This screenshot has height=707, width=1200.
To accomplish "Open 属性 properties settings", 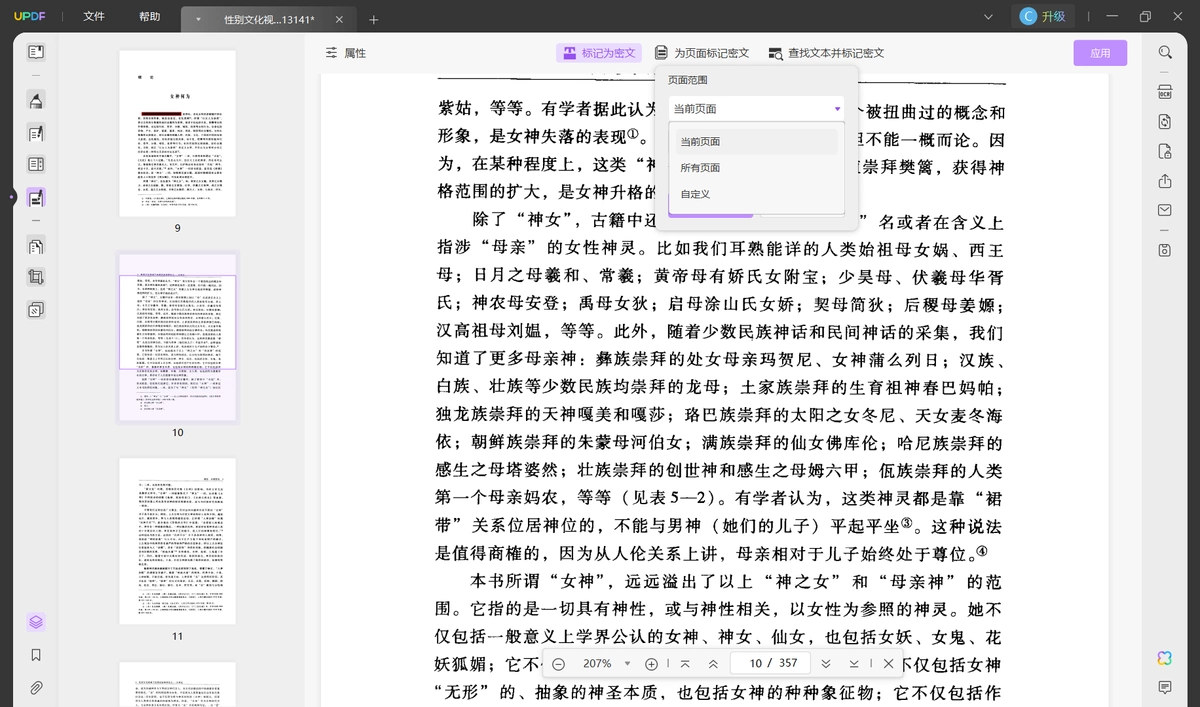I will click(346, 53).
